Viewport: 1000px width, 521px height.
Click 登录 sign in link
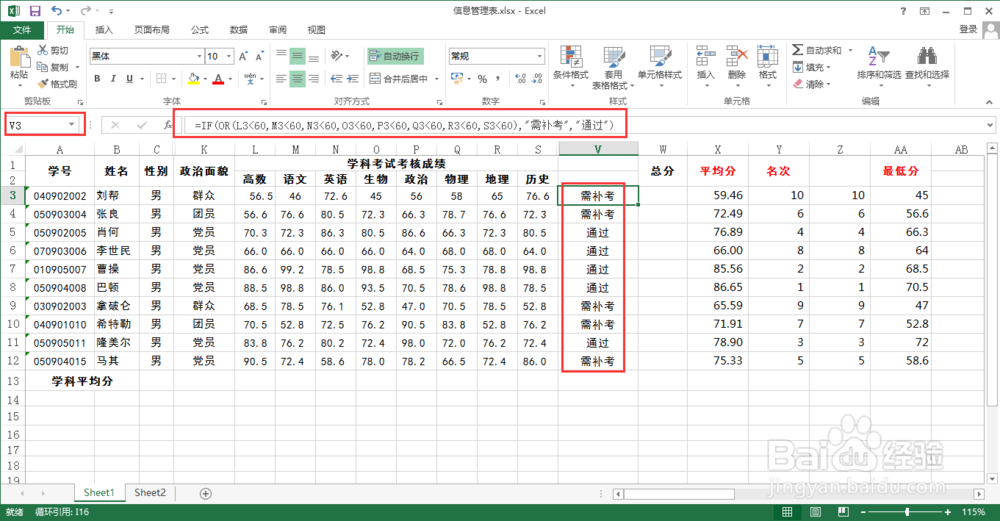tap(968, 29)
